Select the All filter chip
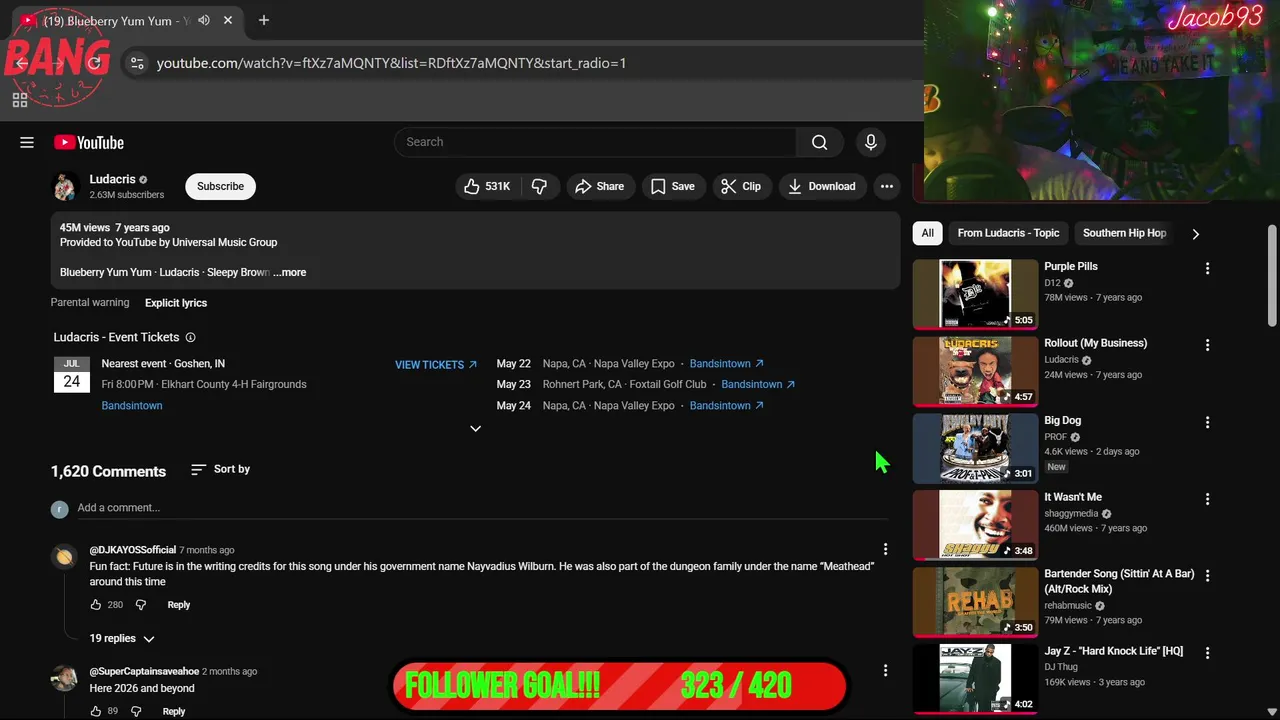This screenshot has height=720, width=1280. pyautogui.click(x=928, y=233)
